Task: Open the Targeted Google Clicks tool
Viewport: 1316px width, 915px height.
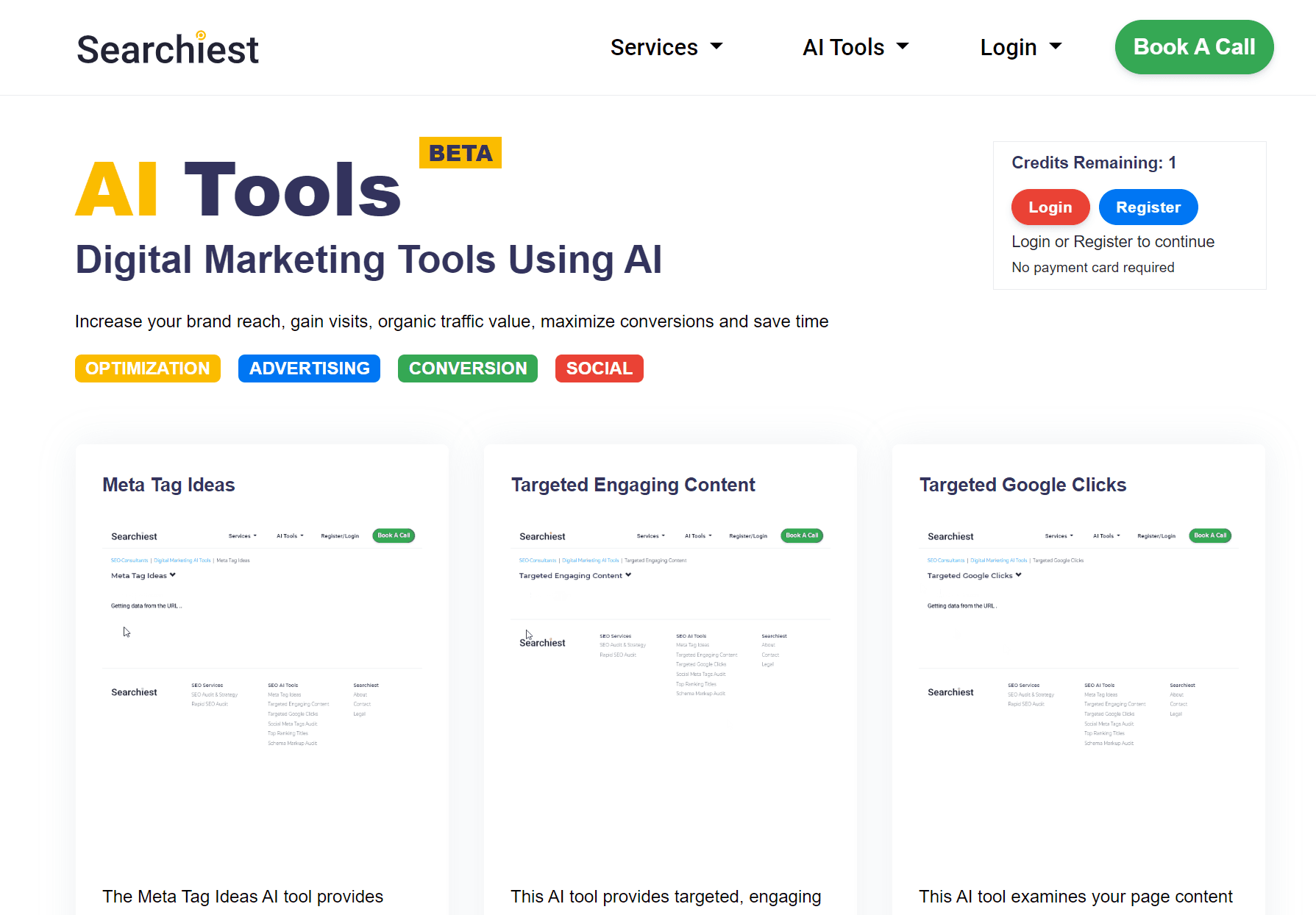Action: pyautogui.click(x=1022, y=485)
